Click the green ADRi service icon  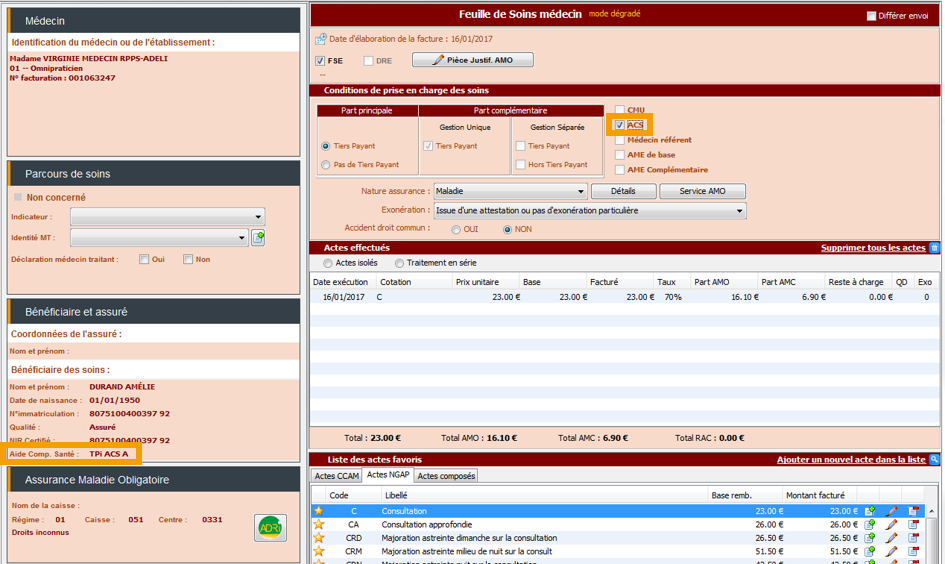coord(270,527)
